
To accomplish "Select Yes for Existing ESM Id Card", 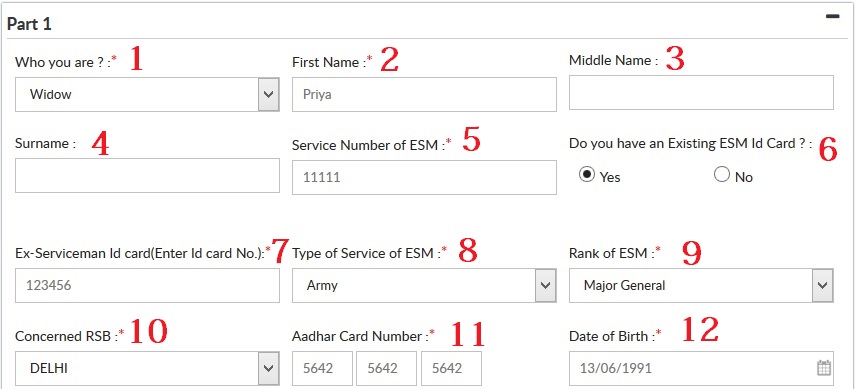I will pyautogui.click(x=587, y=175).
